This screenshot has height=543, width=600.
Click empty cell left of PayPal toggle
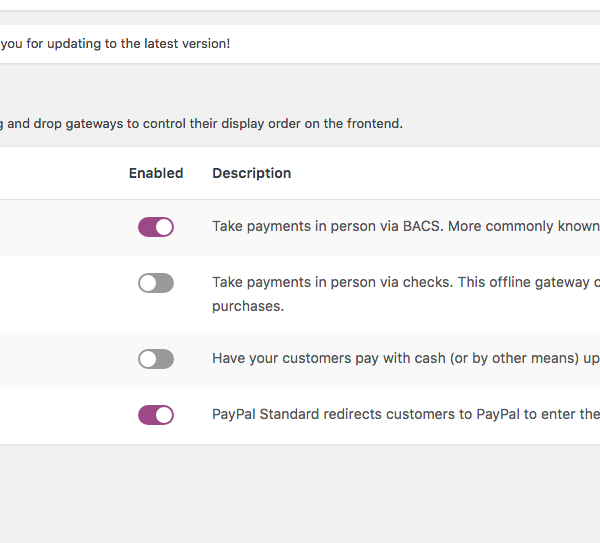point(60,415)
